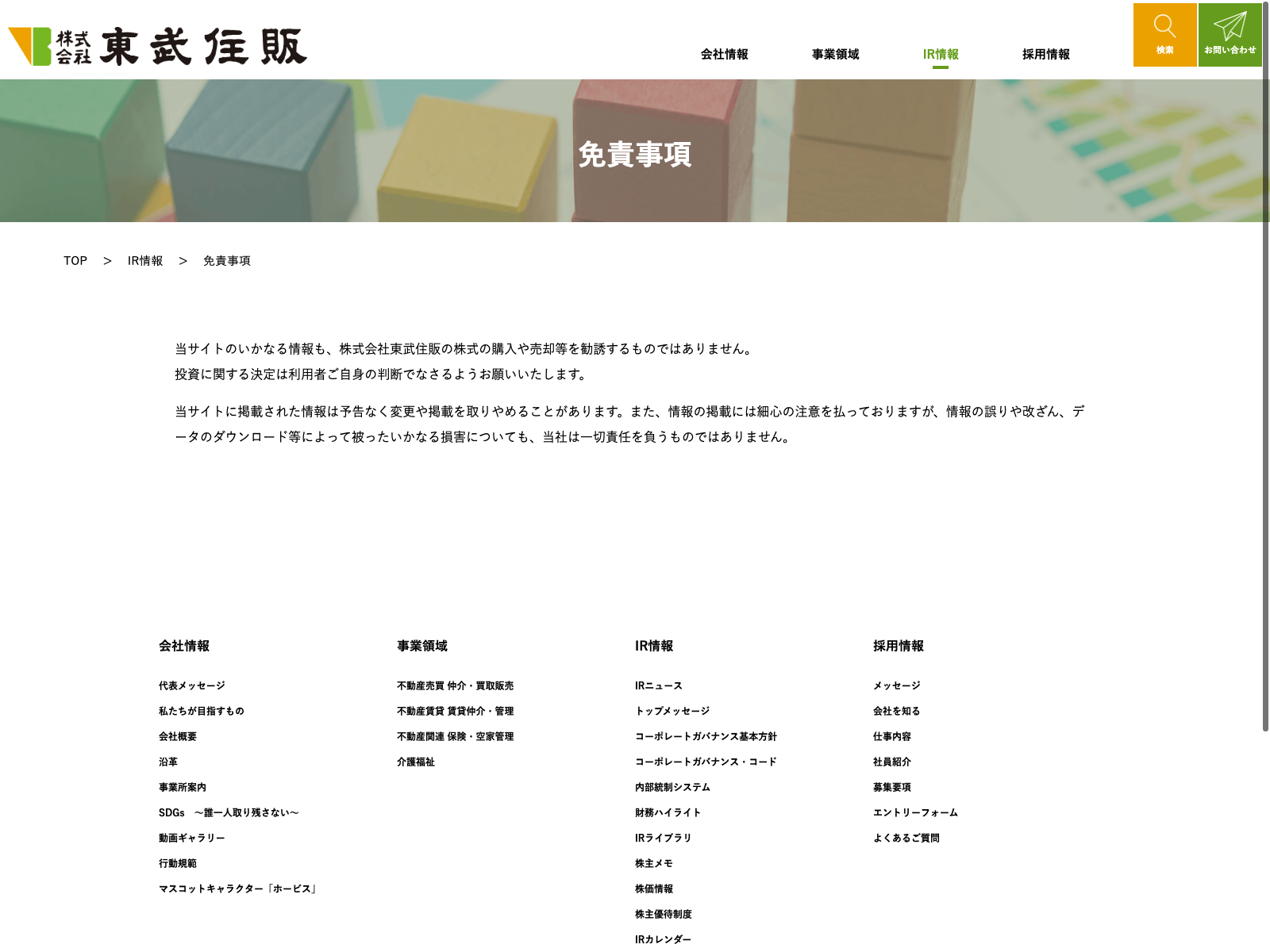Select the IR情報 navigation item

(x=941, y=54)
